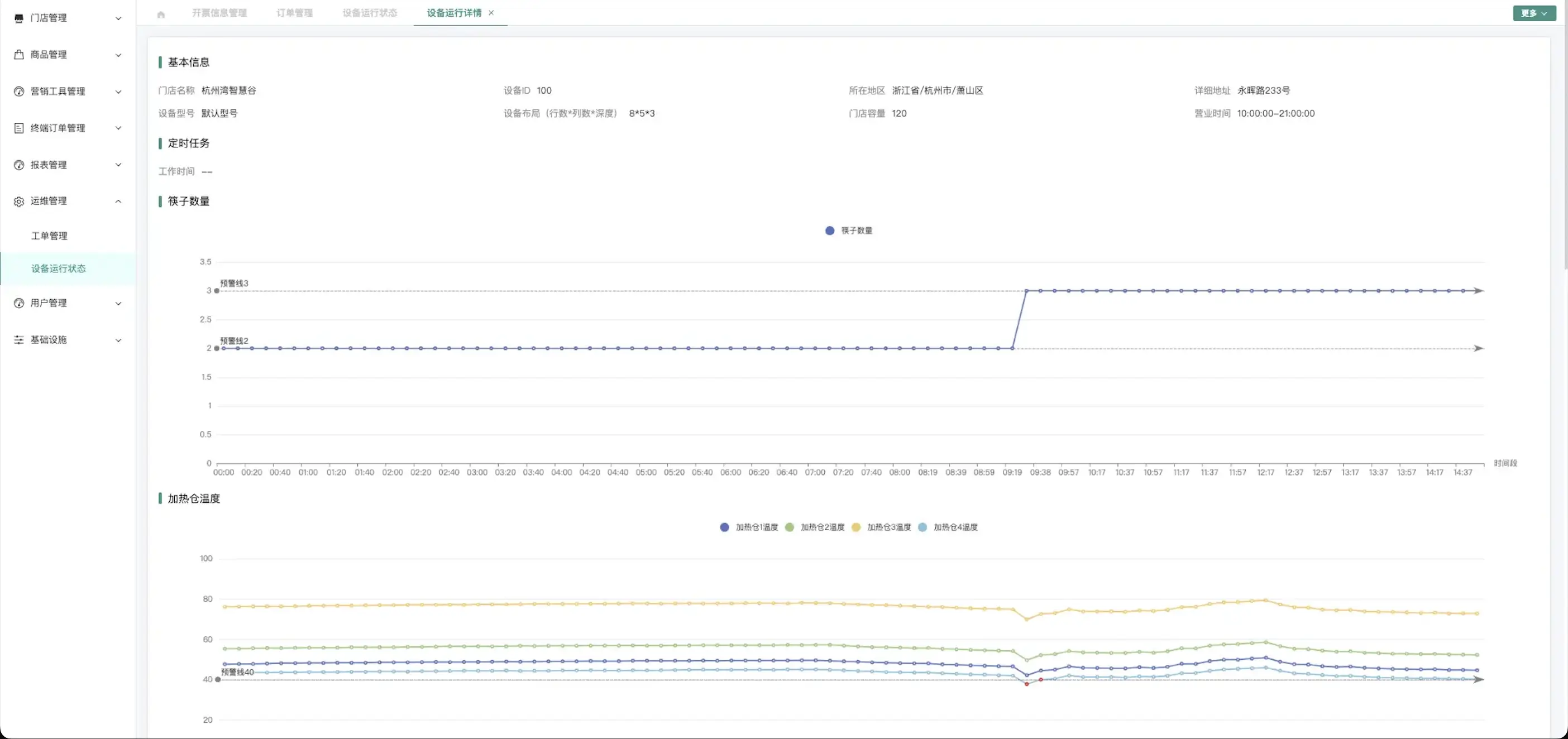Image resolution: width=1568 pixels, height=739 pixels.
Task: Toggle the 加热仓3温度 legend series
Action: pos(881,527)
